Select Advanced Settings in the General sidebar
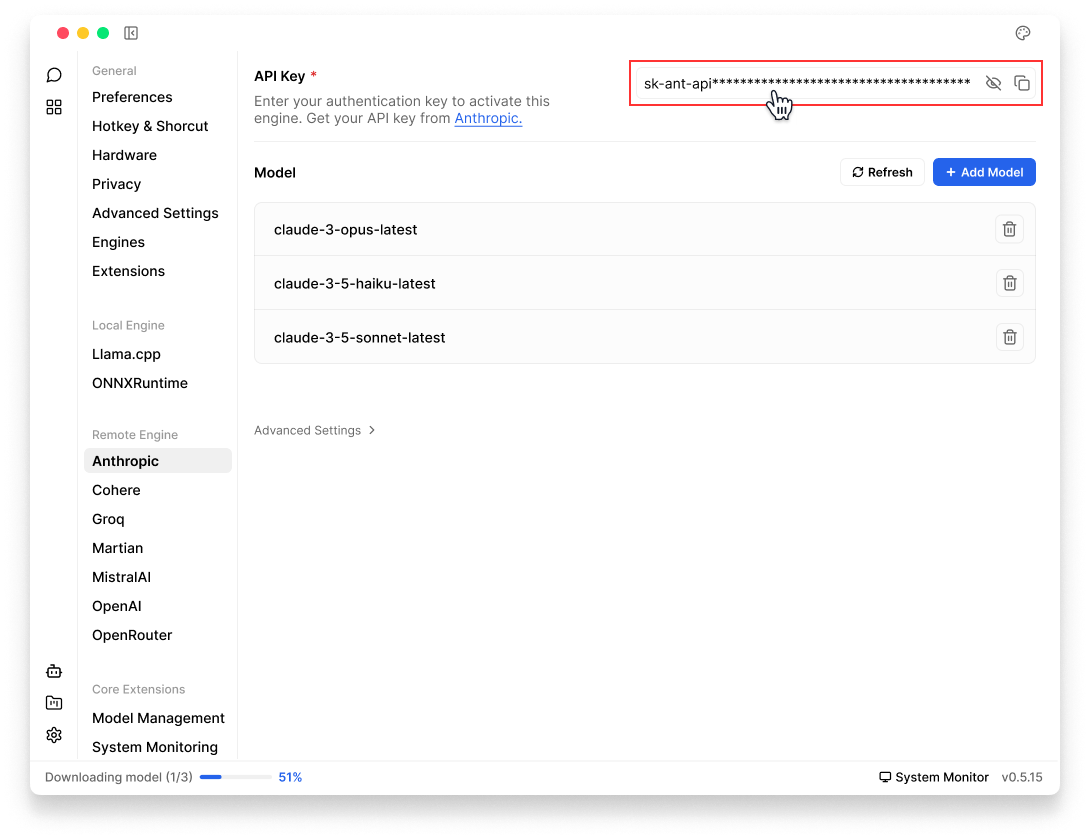The height and width of the screenshot is (840, 1090). [155, 213]
